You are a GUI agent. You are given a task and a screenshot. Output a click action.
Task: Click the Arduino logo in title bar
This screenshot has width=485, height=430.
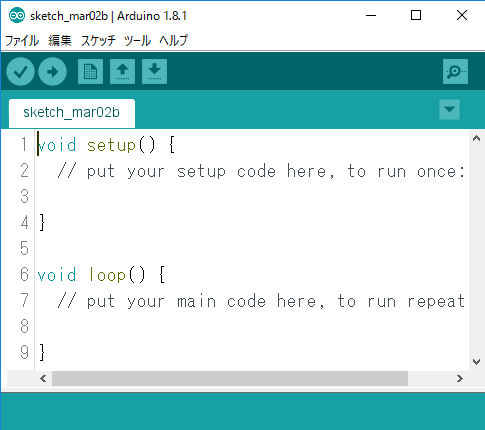tap(17, 15)
